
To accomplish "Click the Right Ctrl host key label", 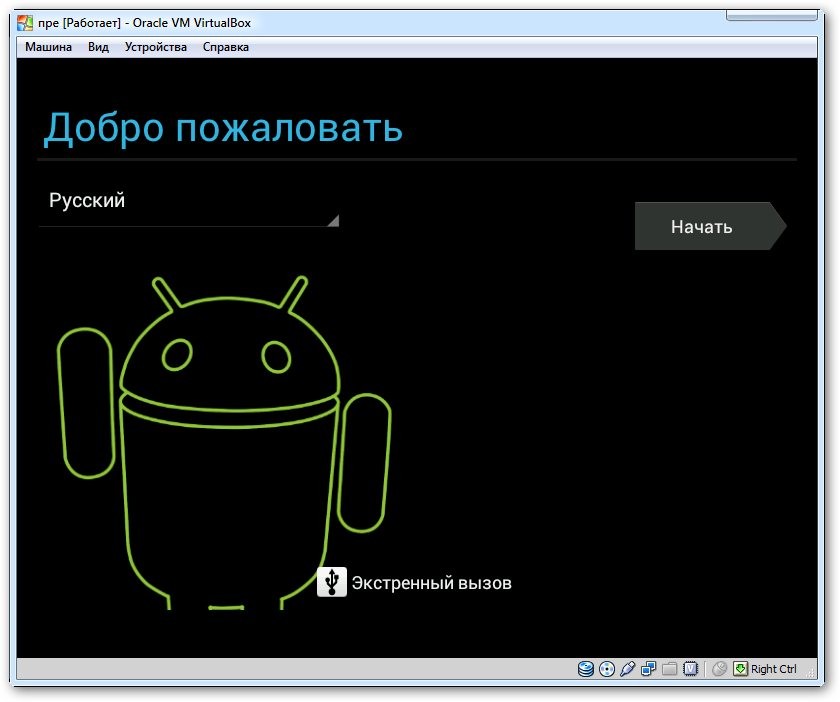I will [x=773, y=669].
